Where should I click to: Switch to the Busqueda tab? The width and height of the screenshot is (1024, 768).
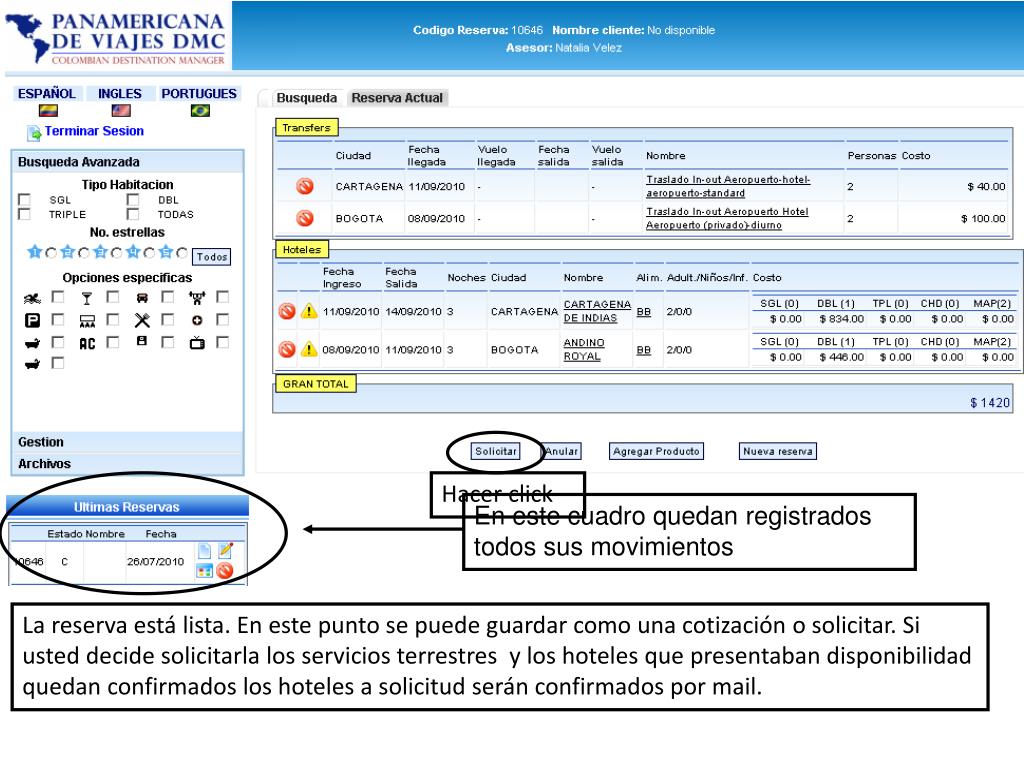click(x=306, y=98)
